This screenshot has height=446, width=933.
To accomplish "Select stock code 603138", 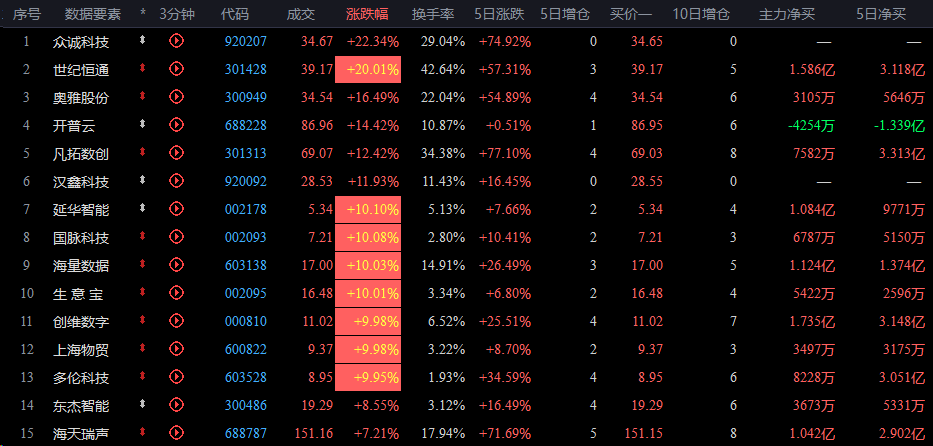I will pyautogui.click(x=246, y=265).
